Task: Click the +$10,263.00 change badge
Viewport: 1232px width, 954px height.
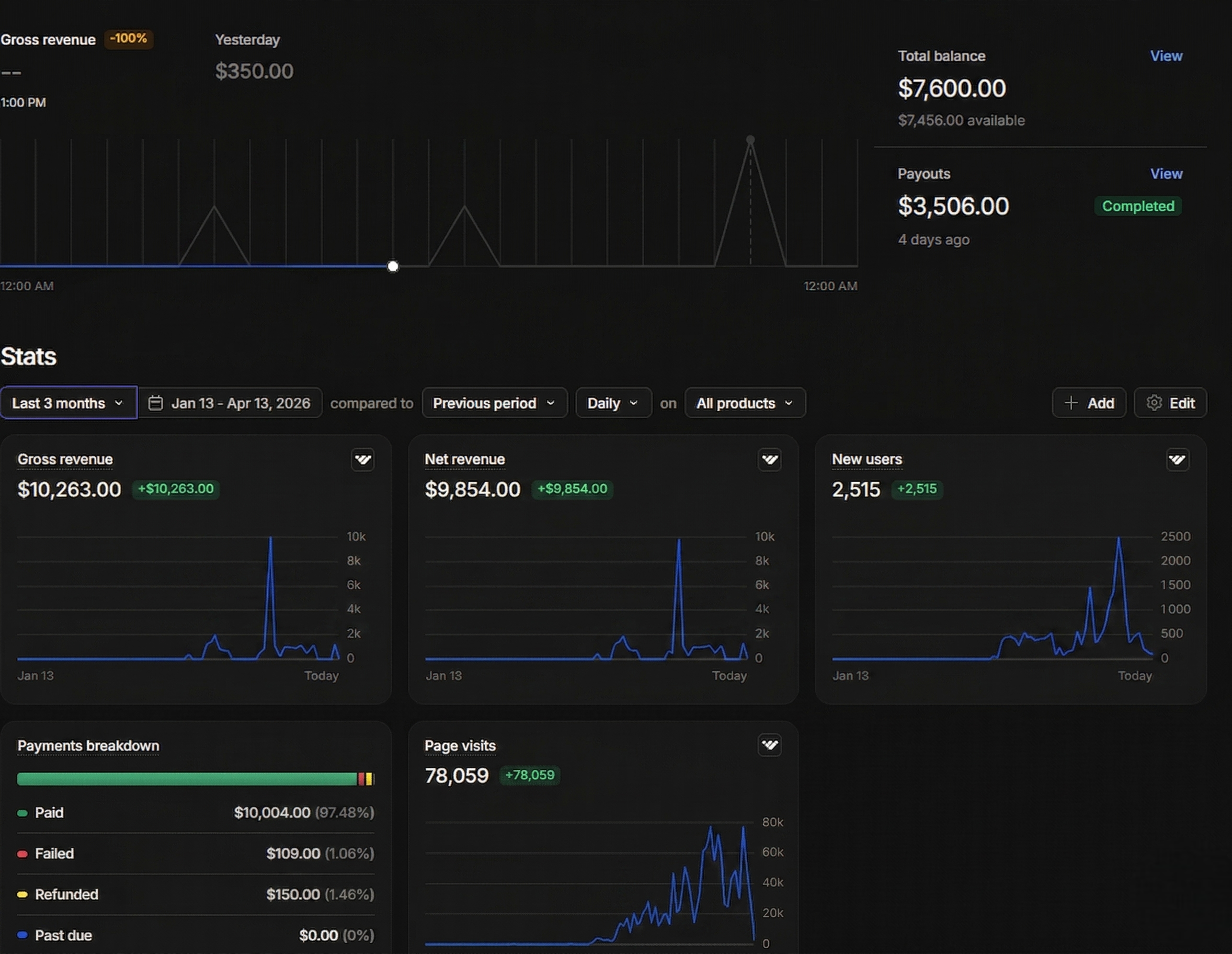Action: pos(175,489)
